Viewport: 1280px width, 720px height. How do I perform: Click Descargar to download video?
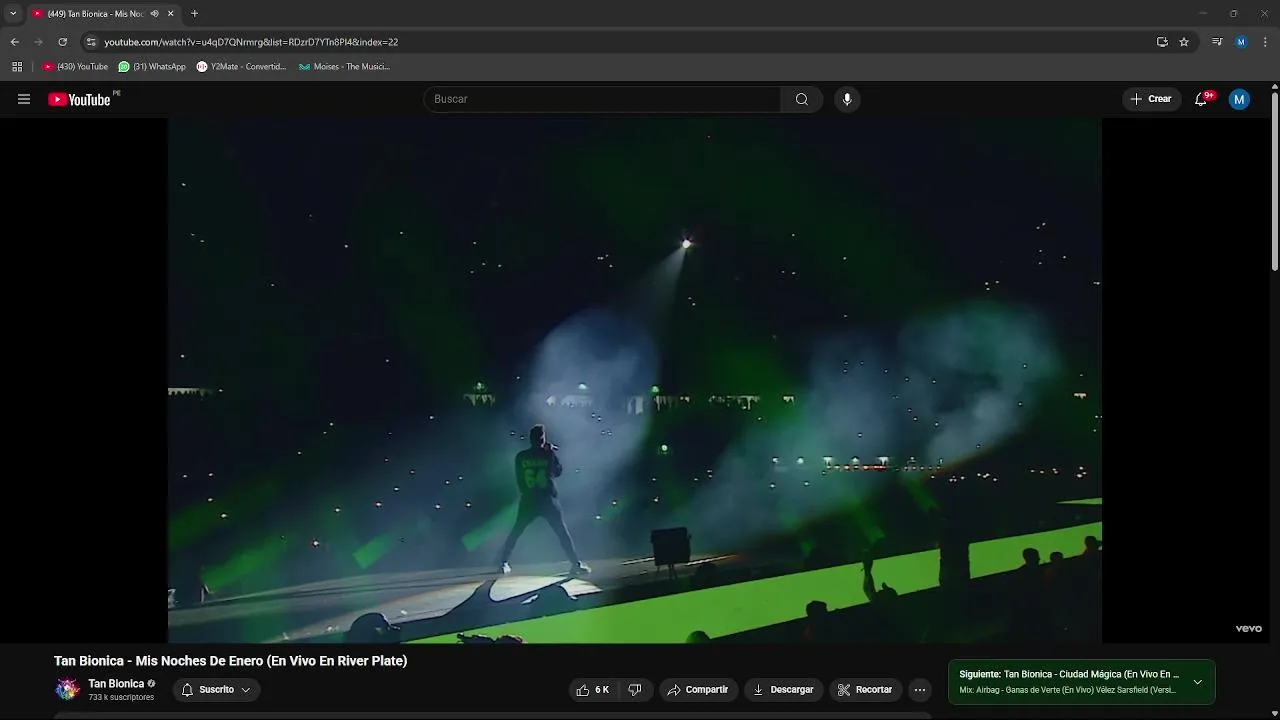783,690
